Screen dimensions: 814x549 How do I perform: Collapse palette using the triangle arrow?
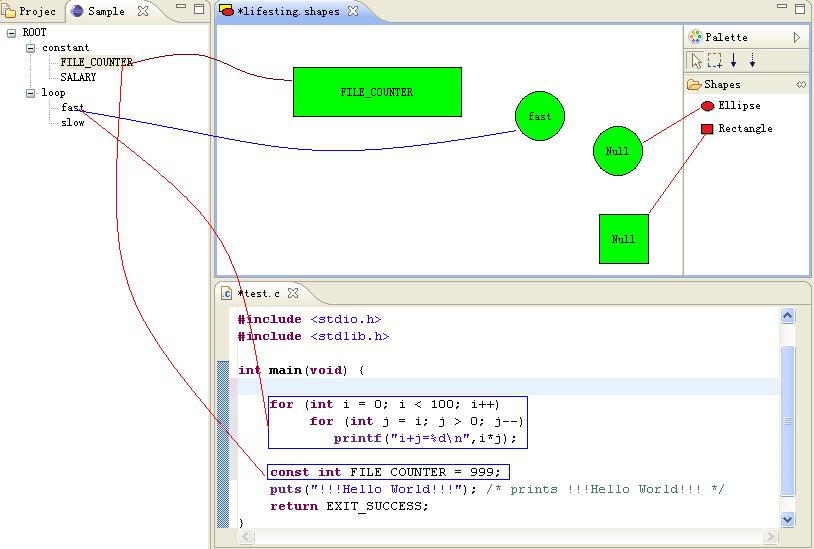[x=797, y=37]
